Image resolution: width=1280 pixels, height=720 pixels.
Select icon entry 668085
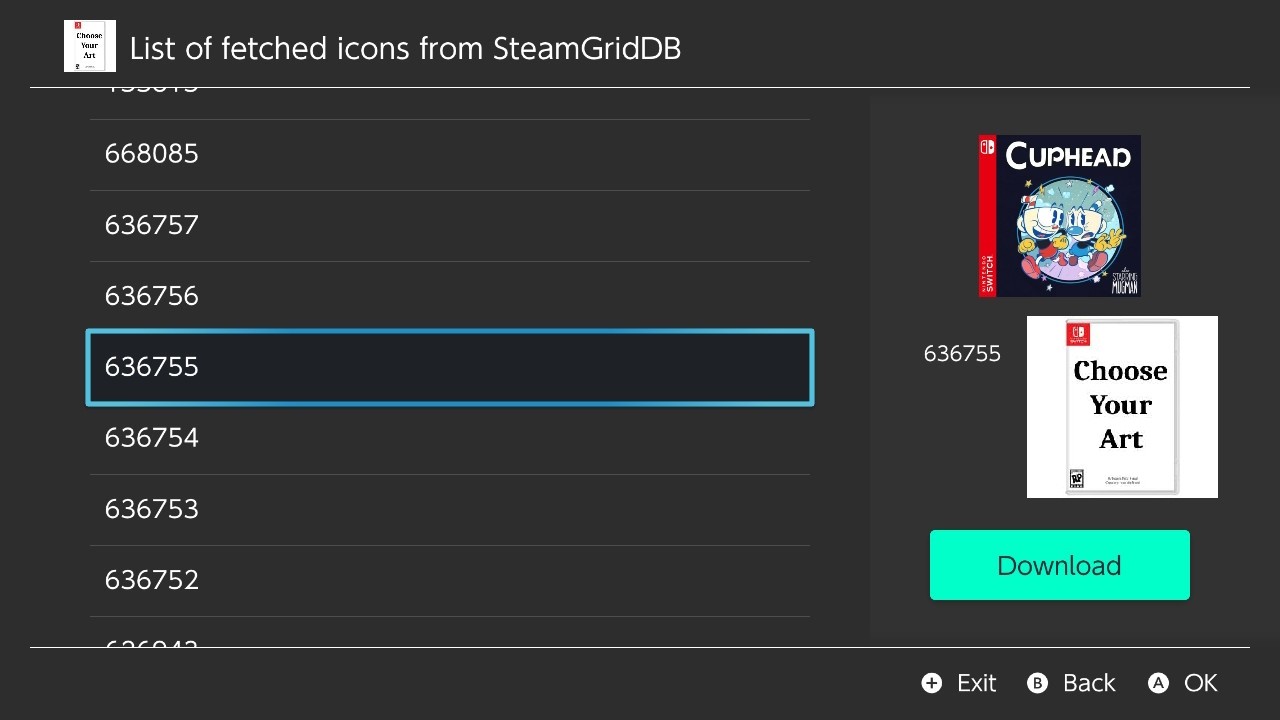(450, 154)
